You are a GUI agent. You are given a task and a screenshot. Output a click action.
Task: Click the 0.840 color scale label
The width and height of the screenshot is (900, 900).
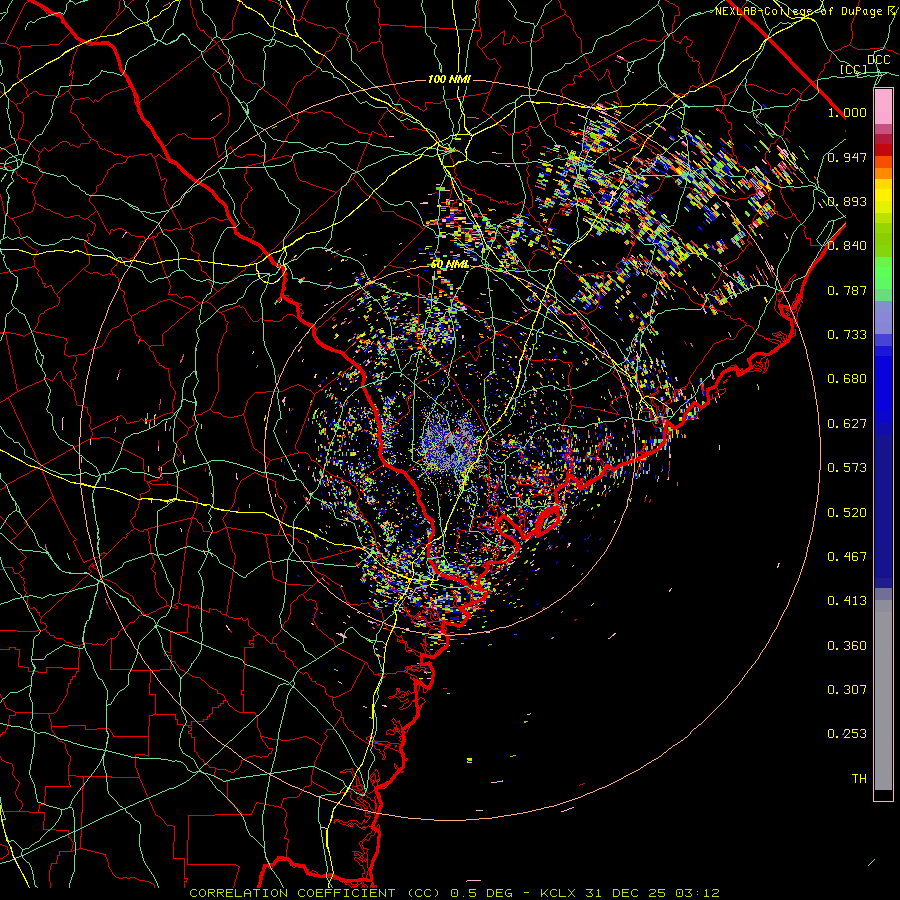tap(847, 246)
